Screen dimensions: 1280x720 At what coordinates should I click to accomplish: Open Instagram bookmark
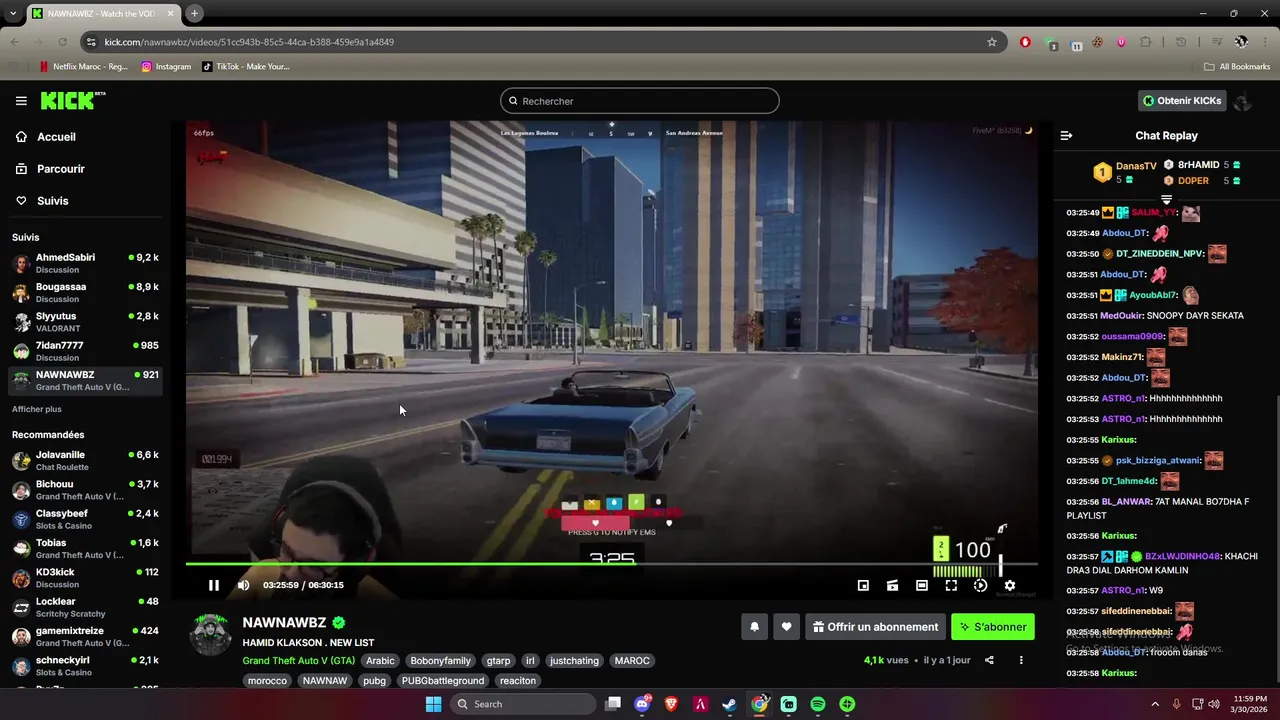166,67
